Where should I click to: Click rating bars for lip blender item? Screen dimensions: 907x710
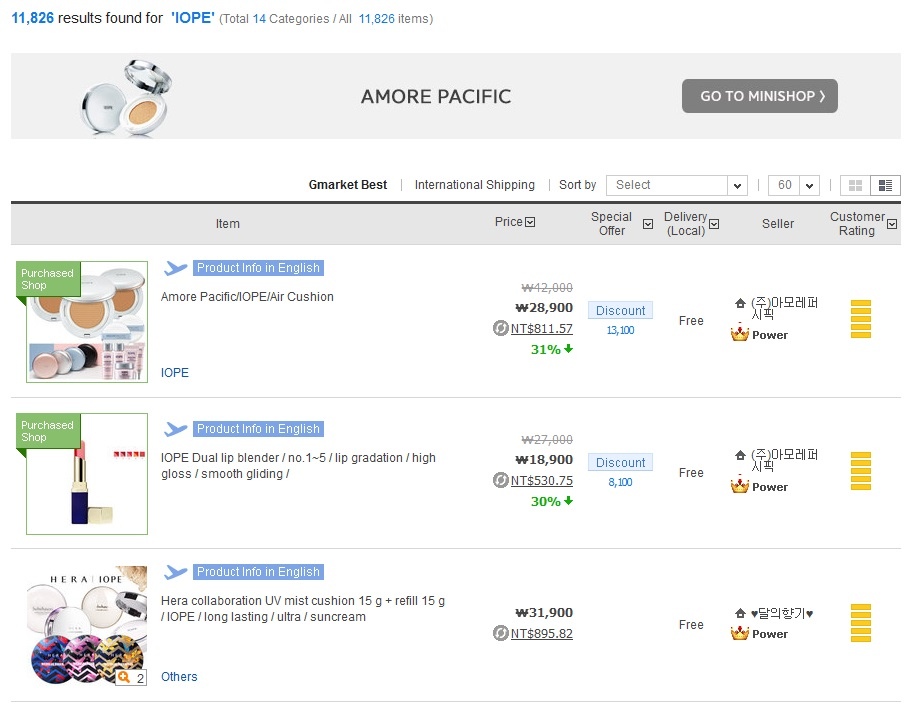[x=861, y=471]
